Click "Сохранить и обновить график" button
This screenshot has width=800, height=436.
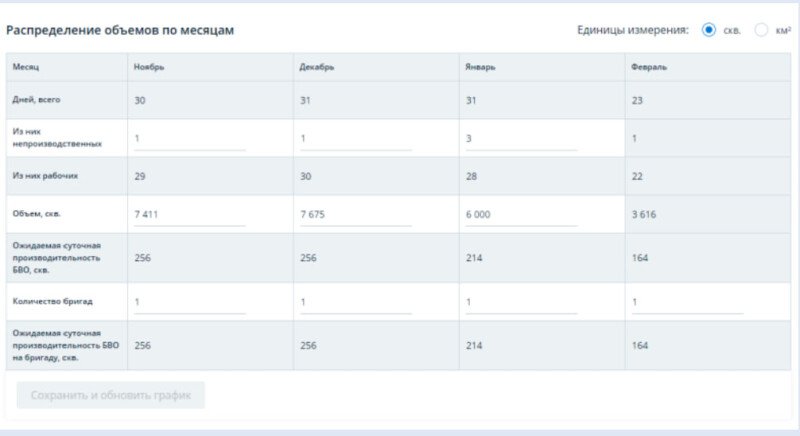pyautogui.click(x=111, y=395)
